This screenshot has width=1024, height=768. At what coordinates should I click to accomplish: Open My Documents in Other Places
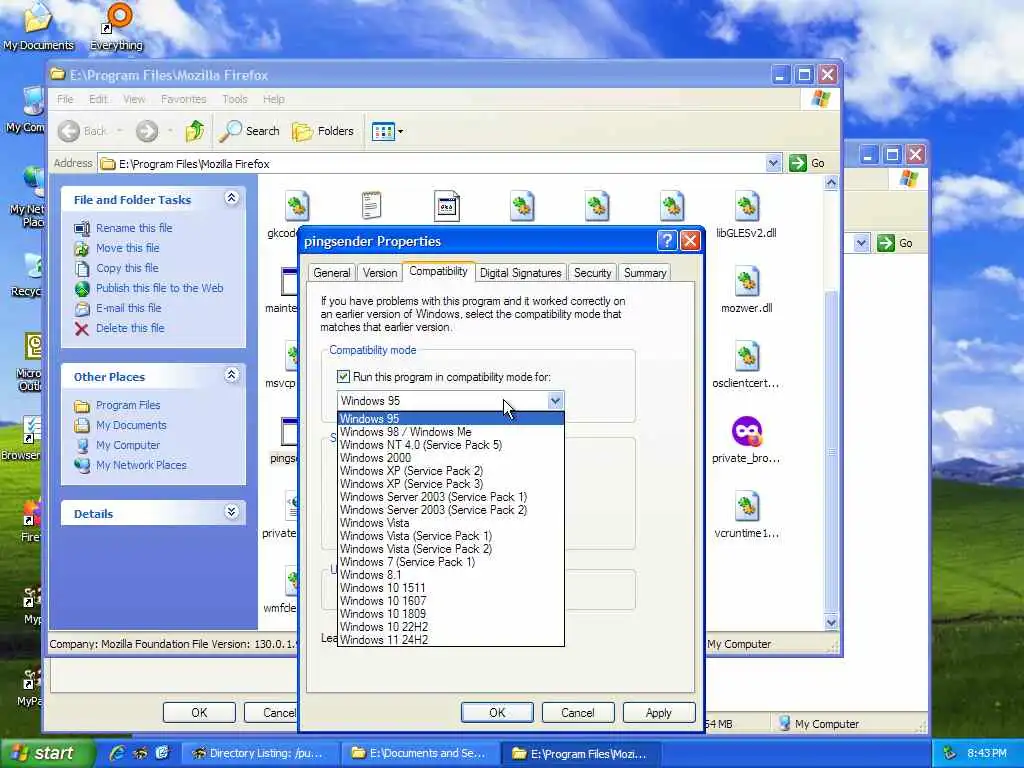pos(131,425)
